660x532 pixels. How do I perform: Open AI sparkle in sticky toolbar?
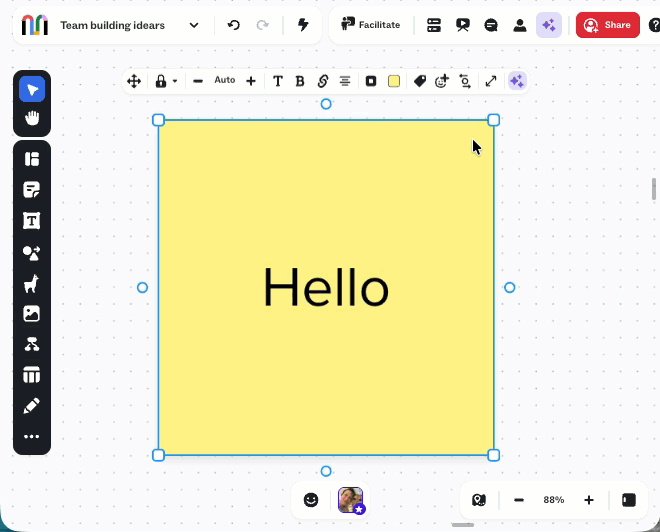click(517, 81)
